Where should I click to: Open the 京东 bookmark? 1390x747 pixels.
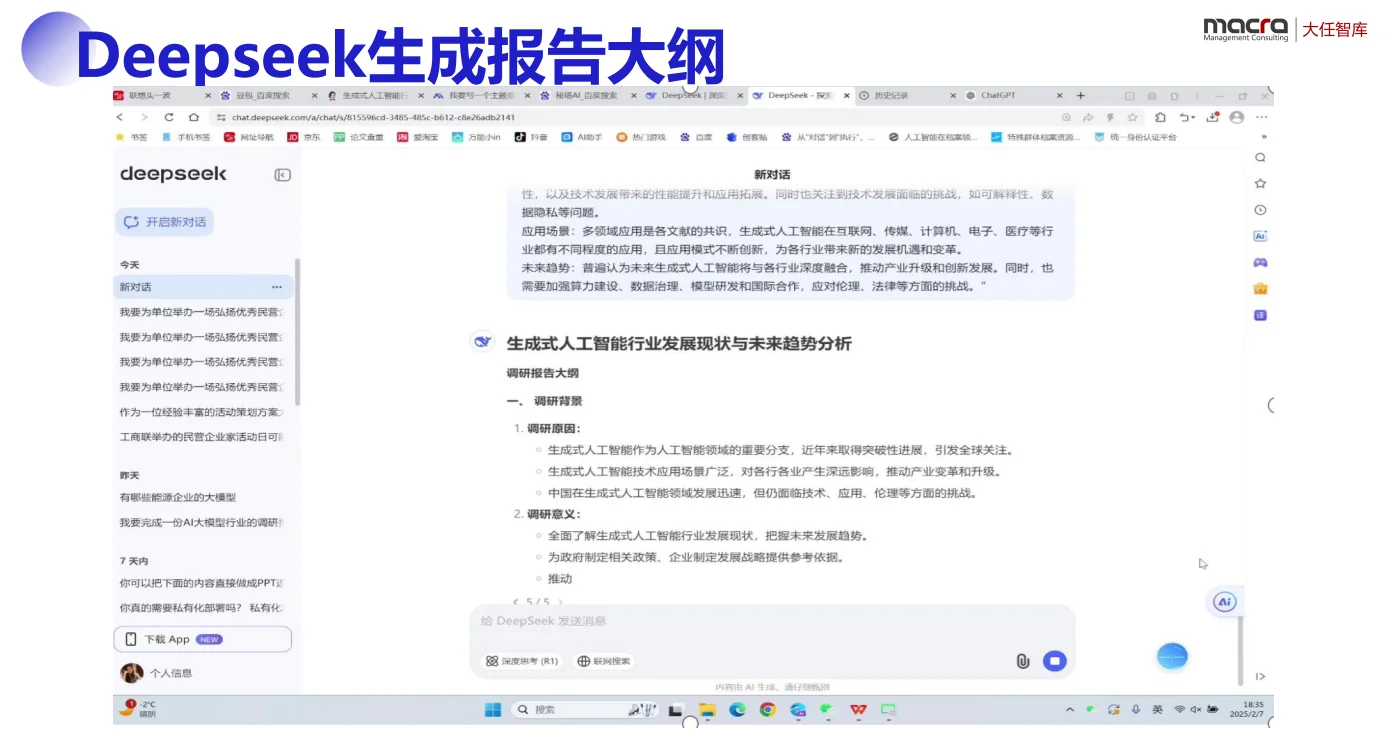coord(304,137)
